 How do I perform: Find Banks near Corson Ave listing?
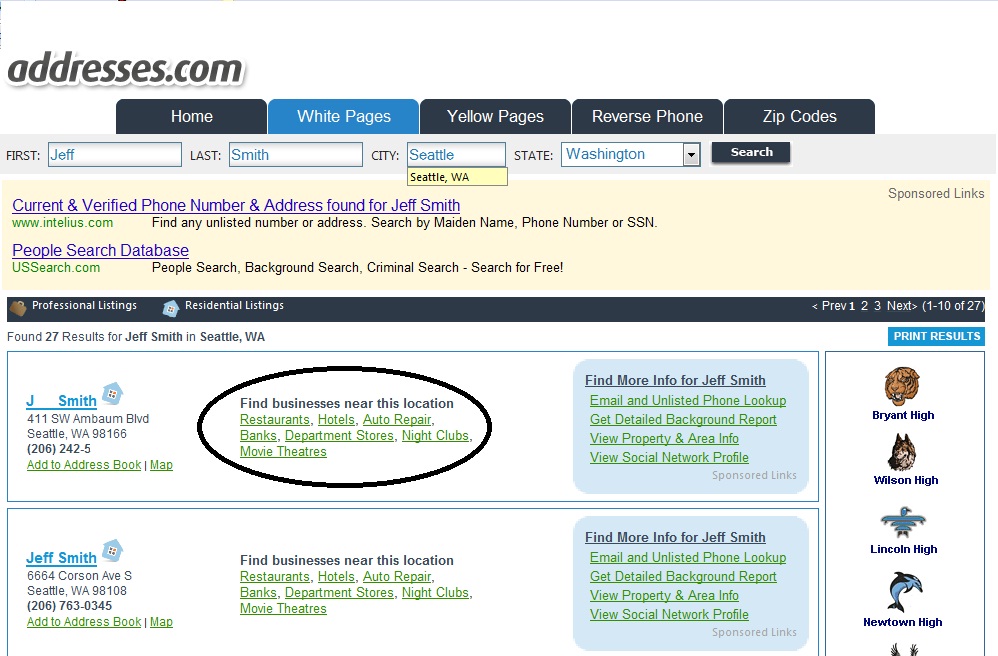258,592
